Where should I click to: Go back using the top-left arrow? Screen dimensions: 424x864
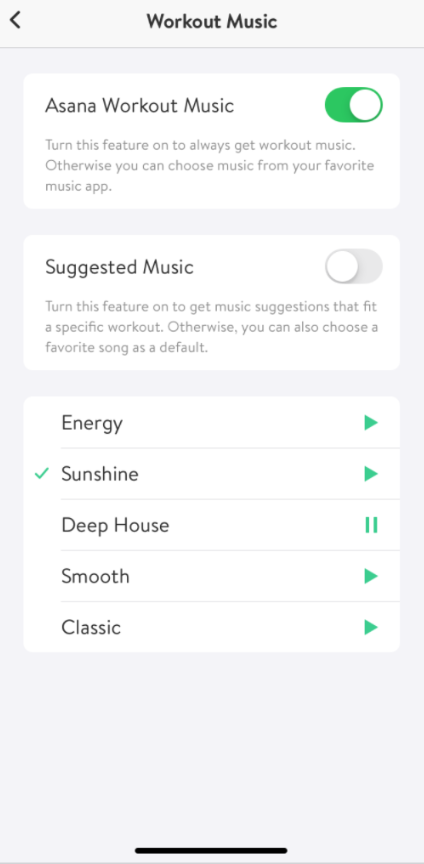click(15, 21)
